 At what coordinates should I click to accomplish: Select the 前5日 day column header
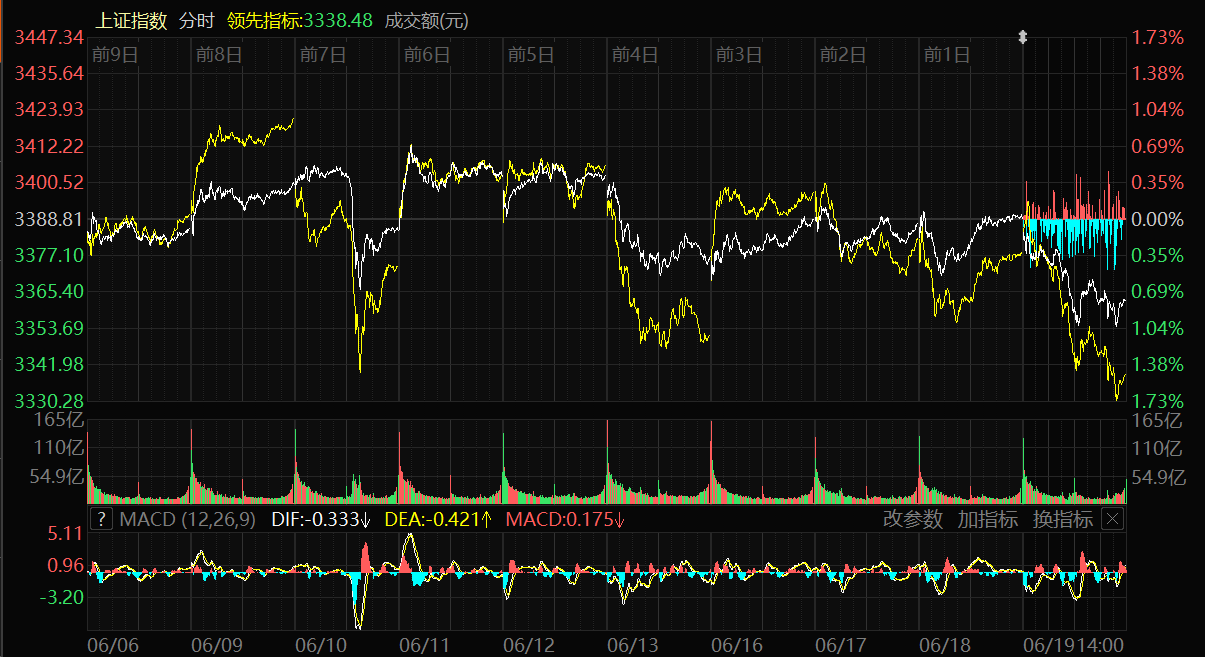[x=530, y=55]
